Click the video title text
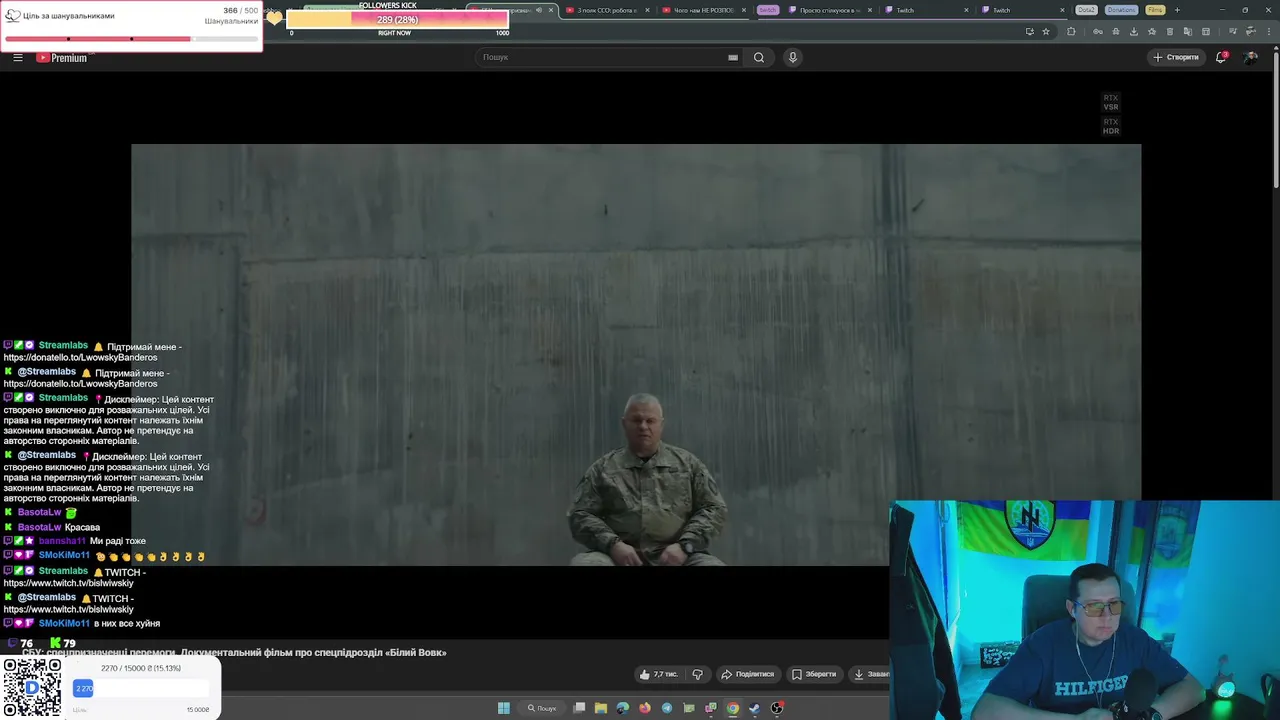 tap(234, 652)
